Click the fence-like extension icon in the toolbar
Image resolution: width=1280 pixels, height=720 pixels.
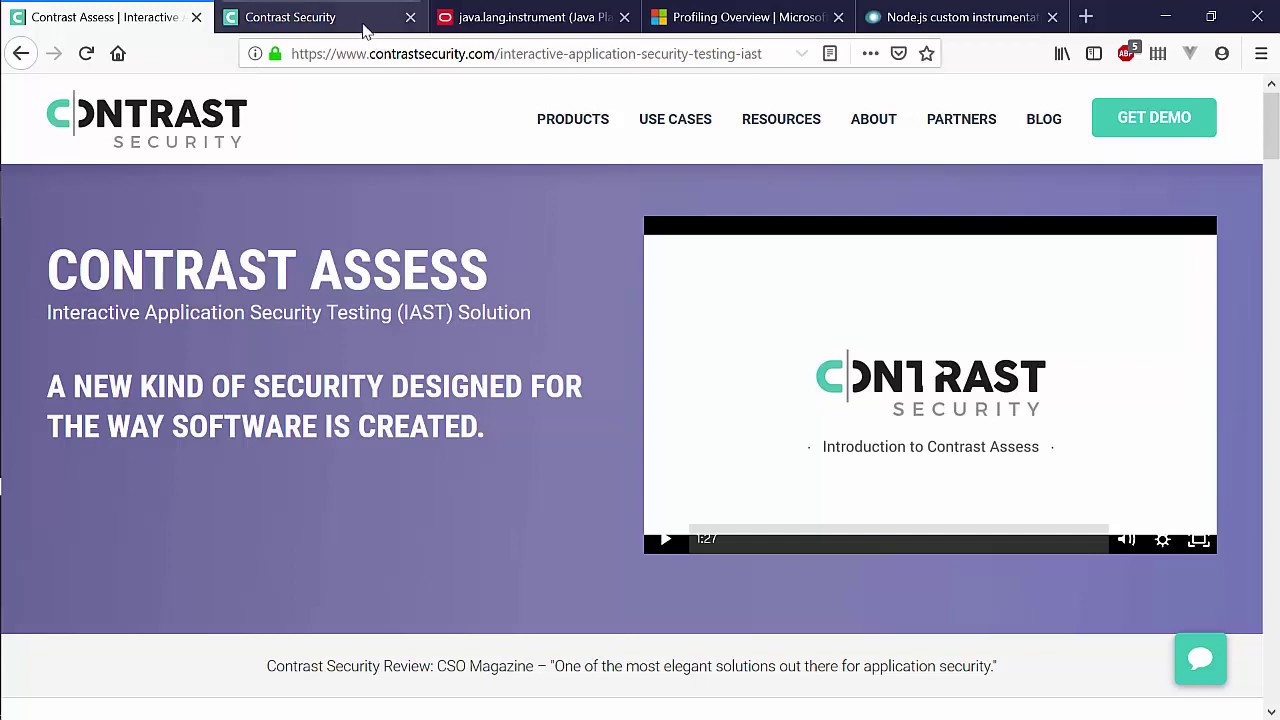coord(1158,54)
